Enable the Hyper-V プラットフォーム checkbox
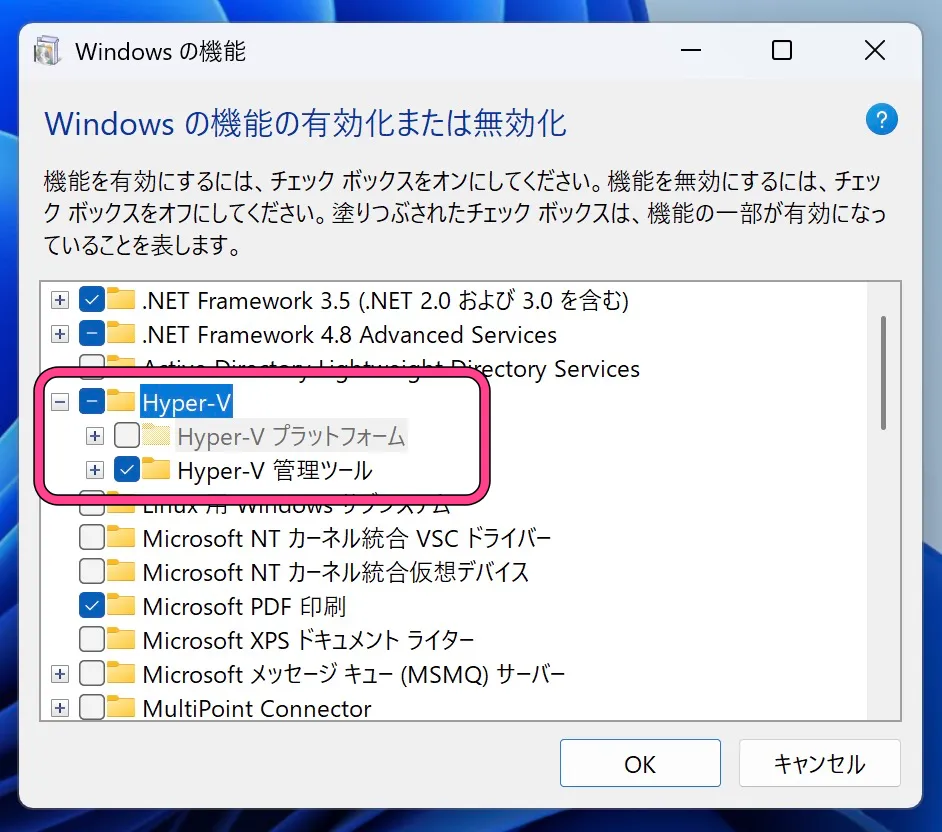 pyautogui.click(x=128, y=436)
